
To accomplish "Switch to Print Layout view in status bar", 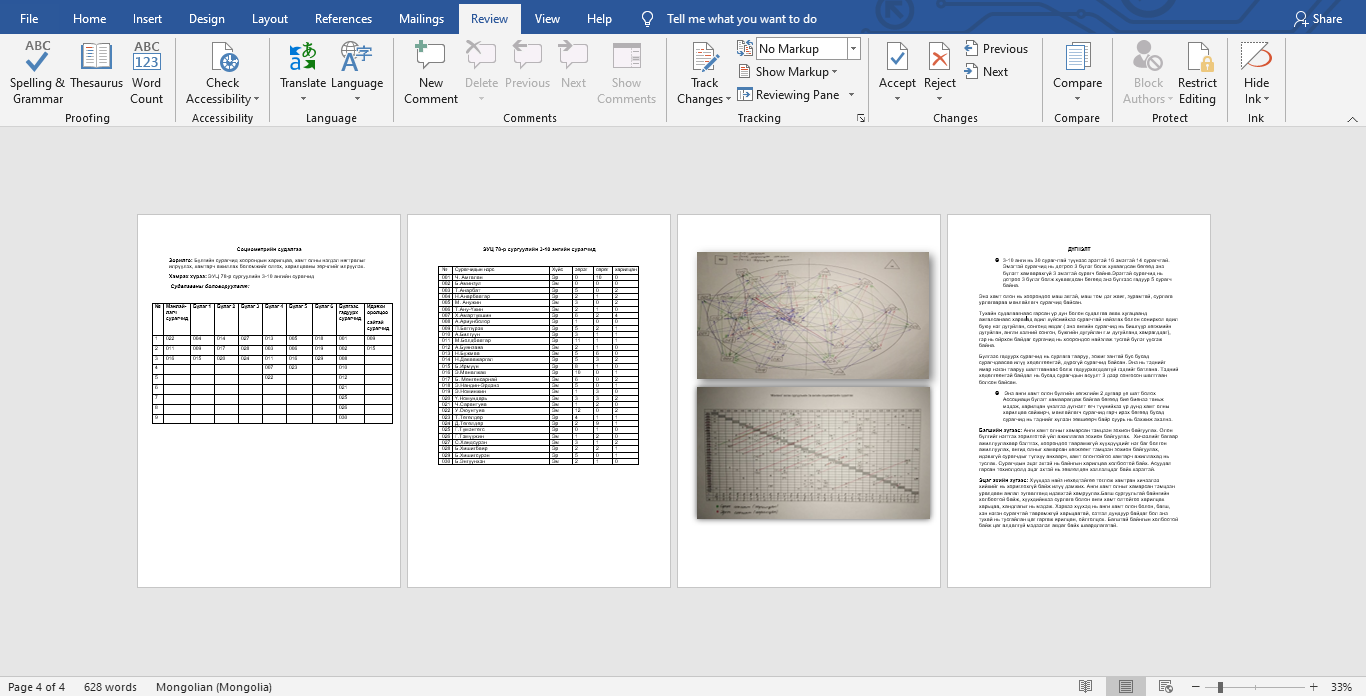I will point(1126,687).
